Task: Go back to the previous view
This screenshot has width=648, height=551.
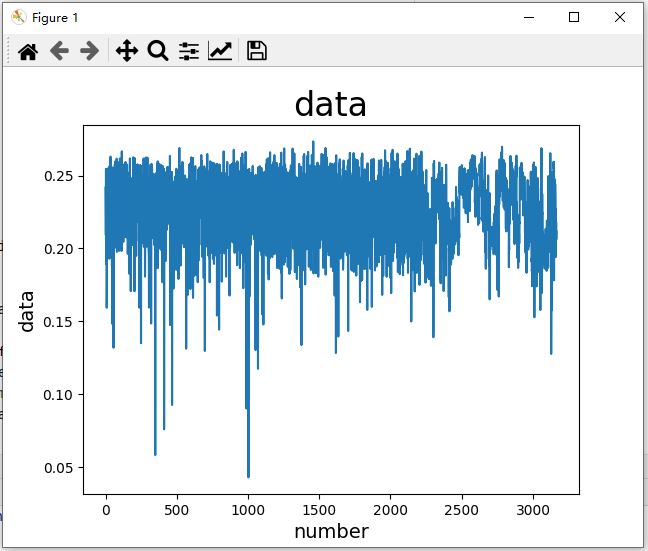Action: (60, 51)
